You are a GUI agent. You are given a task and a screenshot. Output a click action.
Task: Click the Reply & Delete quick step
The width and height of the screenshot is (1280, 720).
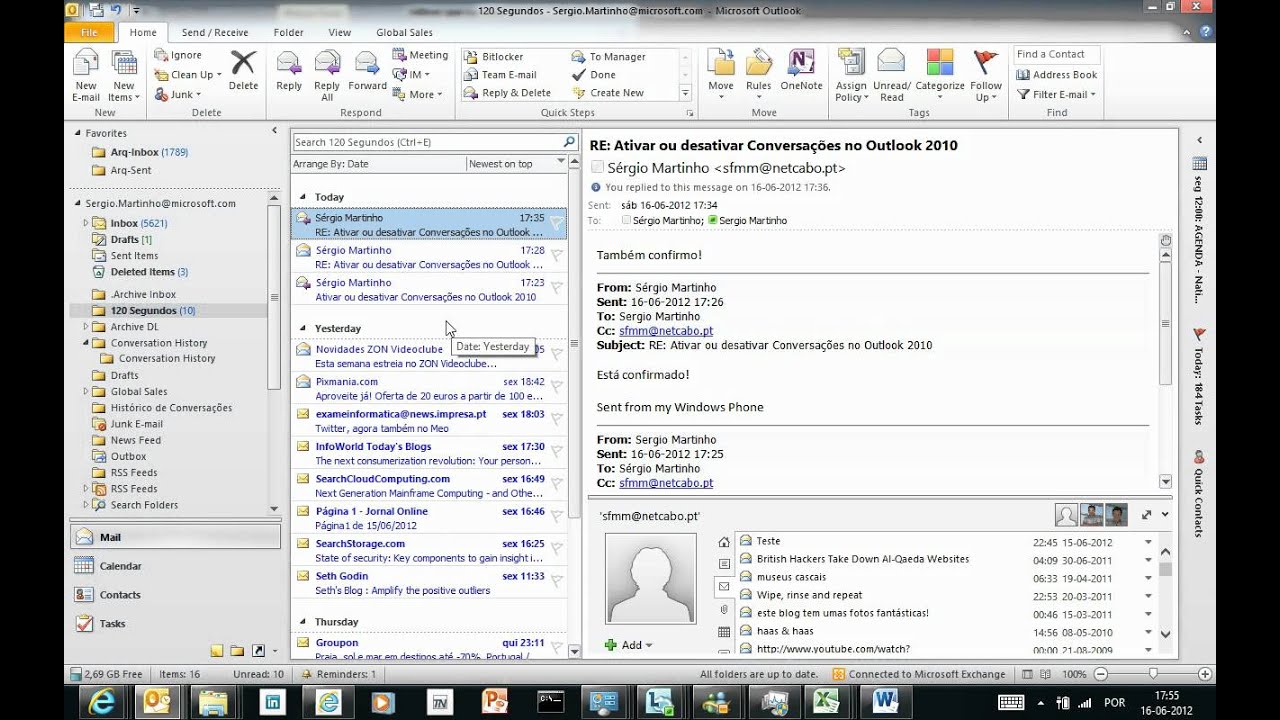pyautogui.click(x=508, y=93)
